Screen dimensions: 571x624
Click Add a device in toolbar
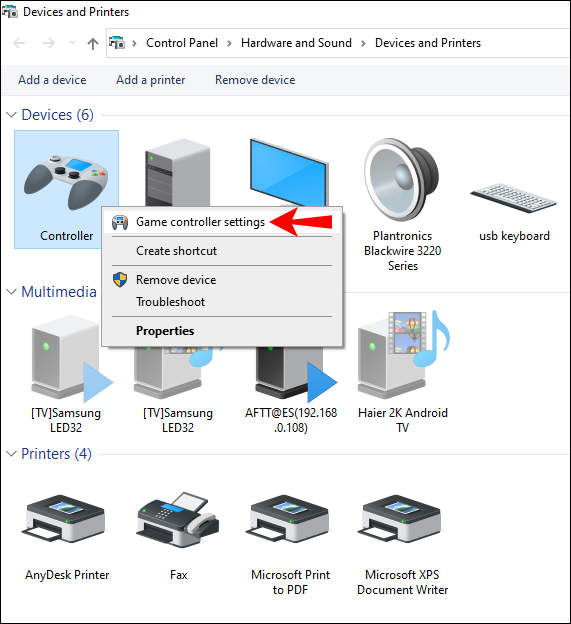pyautogui.click(x=52, y=80)
